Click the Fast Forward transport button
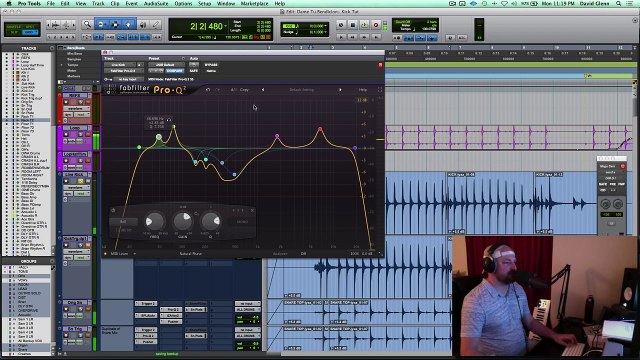Image resolution: width=640 pixels, height=360 pixels. [364, 37]
